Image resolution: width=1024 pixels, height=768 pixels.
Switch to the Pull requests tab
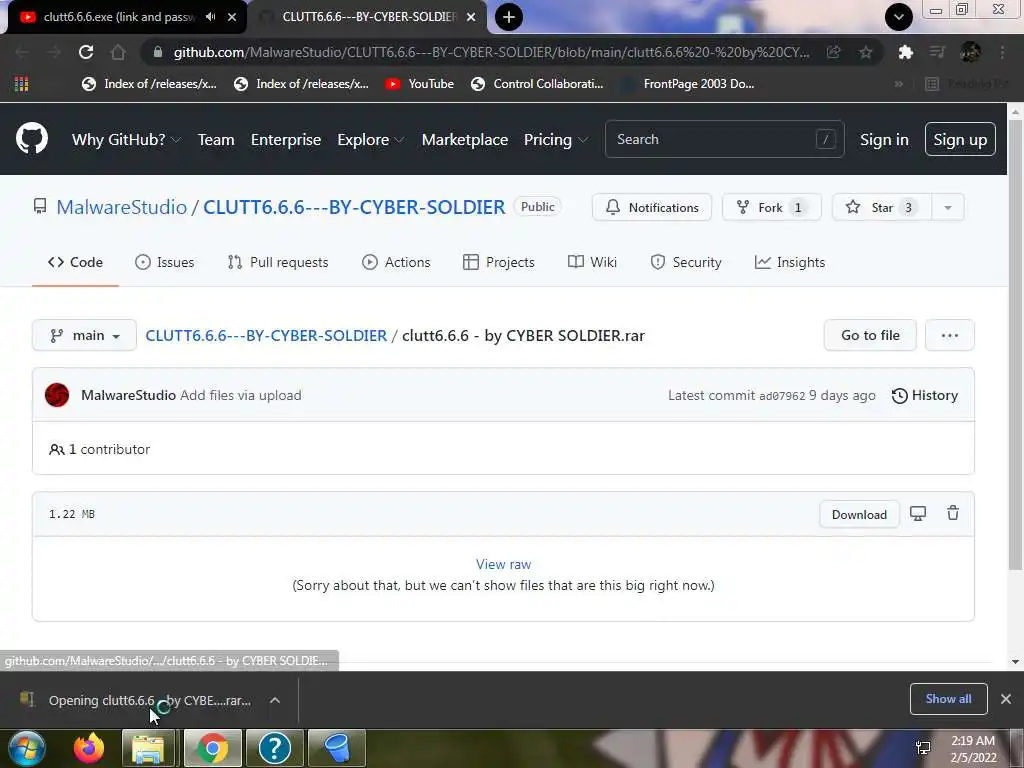tap(278, 263)
